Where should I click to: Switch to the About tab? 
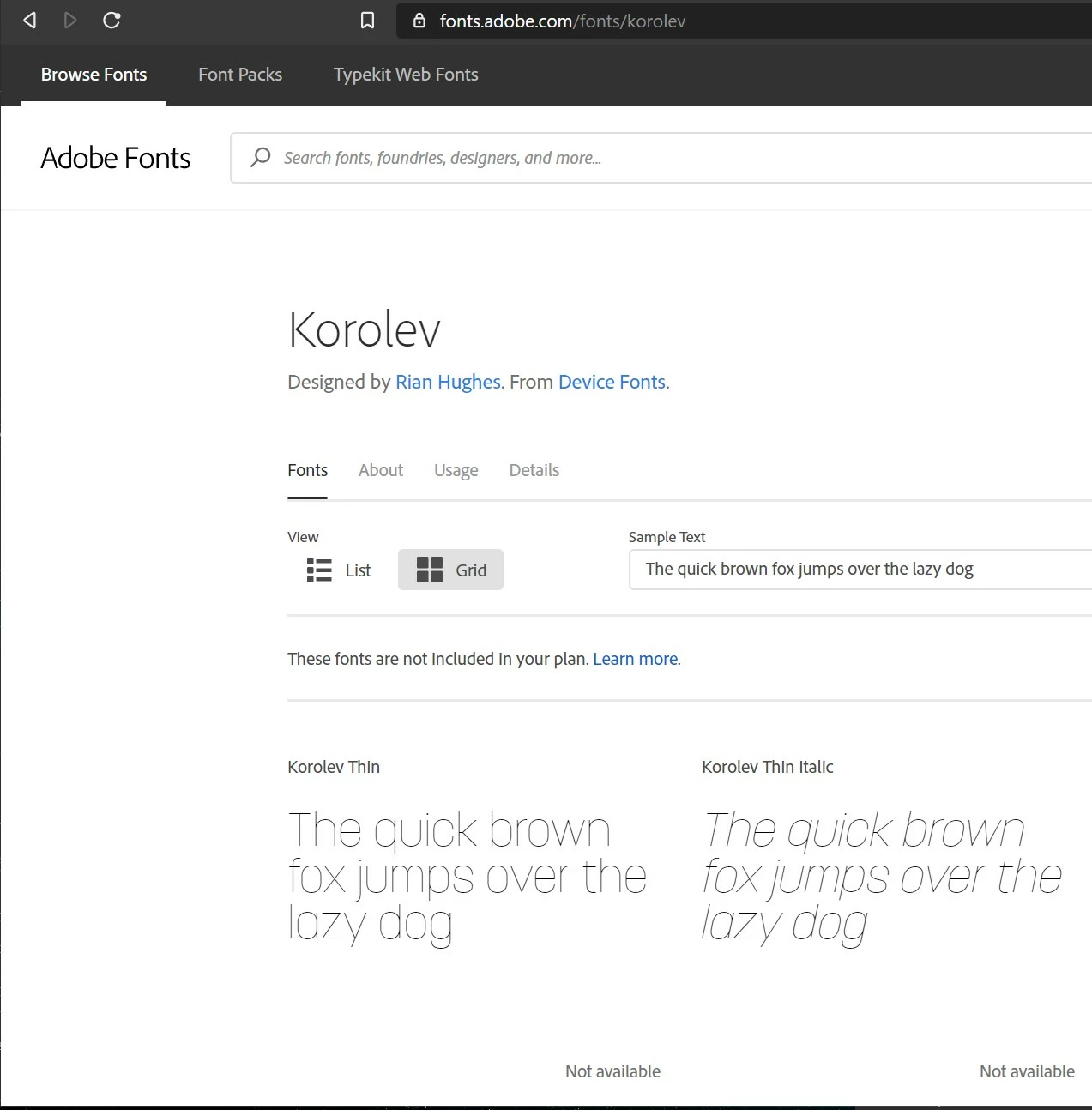[381, 470]
